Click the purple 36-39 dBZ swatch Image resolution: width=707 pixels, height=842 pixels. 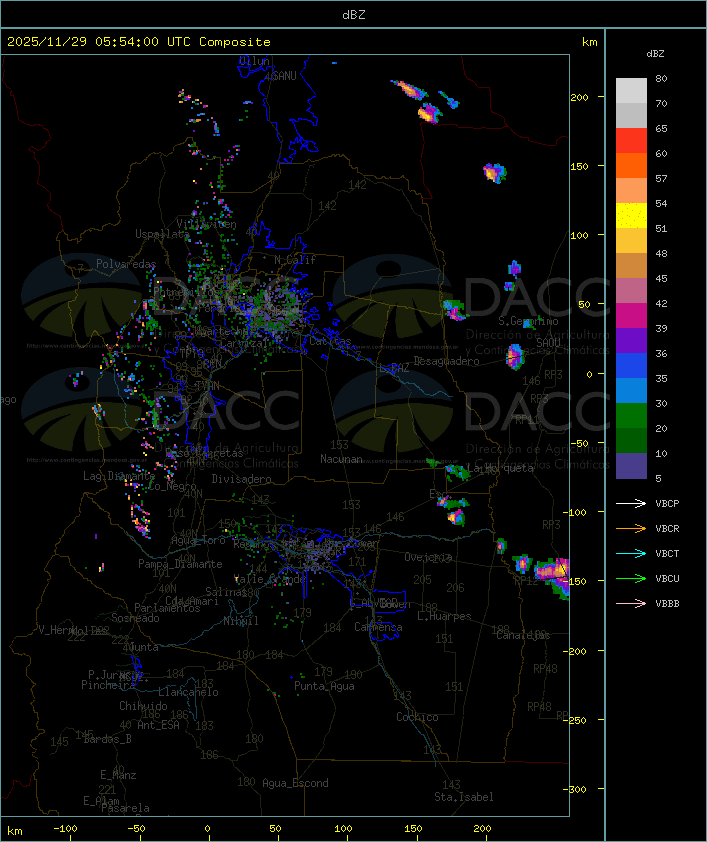pyautogui.click(x=631, y=340)
